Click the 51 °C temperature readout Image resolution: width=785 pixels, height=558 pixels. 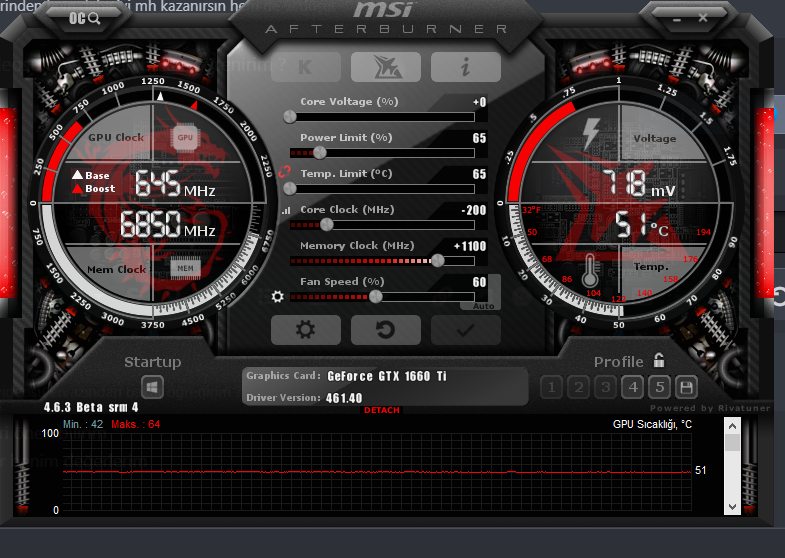click(641, 224)
